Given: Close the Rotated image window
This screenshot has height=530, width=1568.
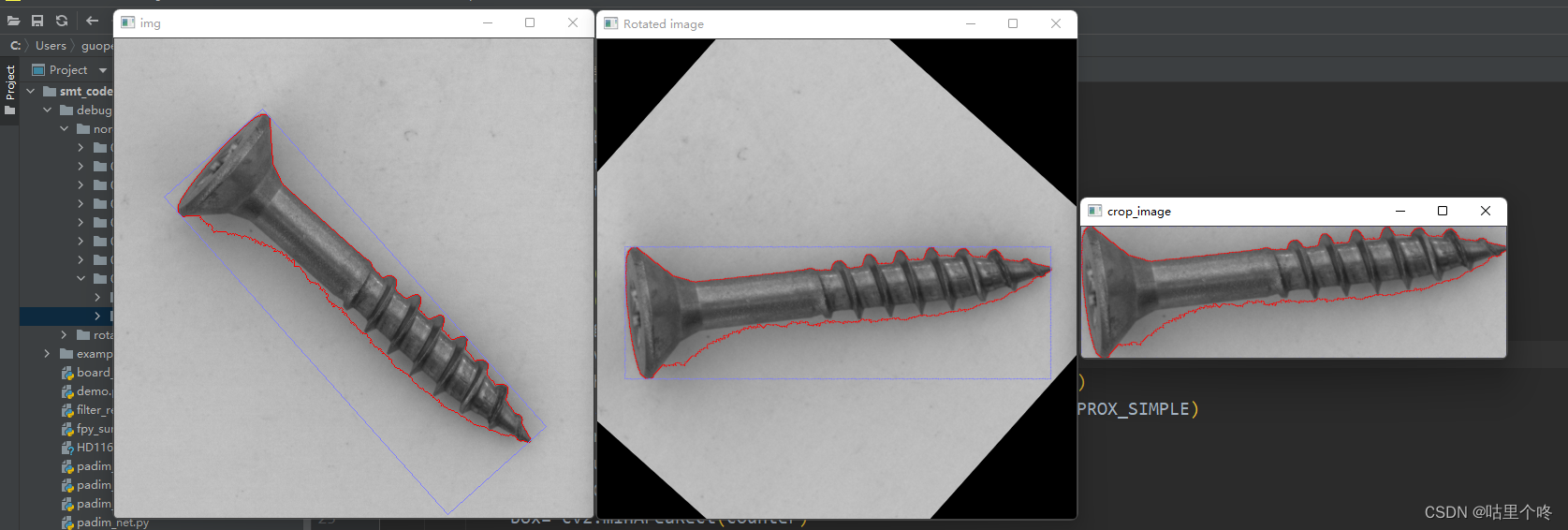Looking at the screenshot, I should pos(1056,23).
